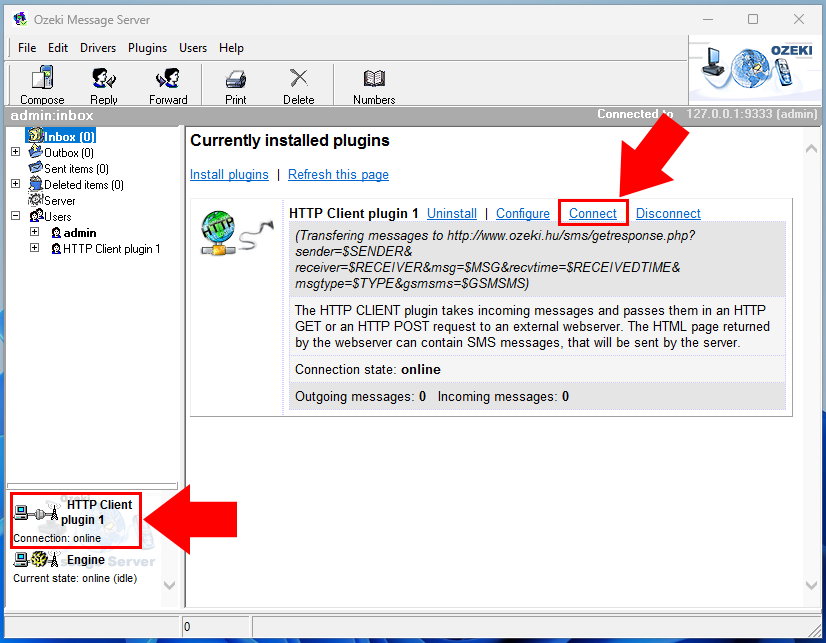Select the Engine icon near the bottom
This screenshot has height=643, width=826.
pyautogui.click(x=40, y=561)
